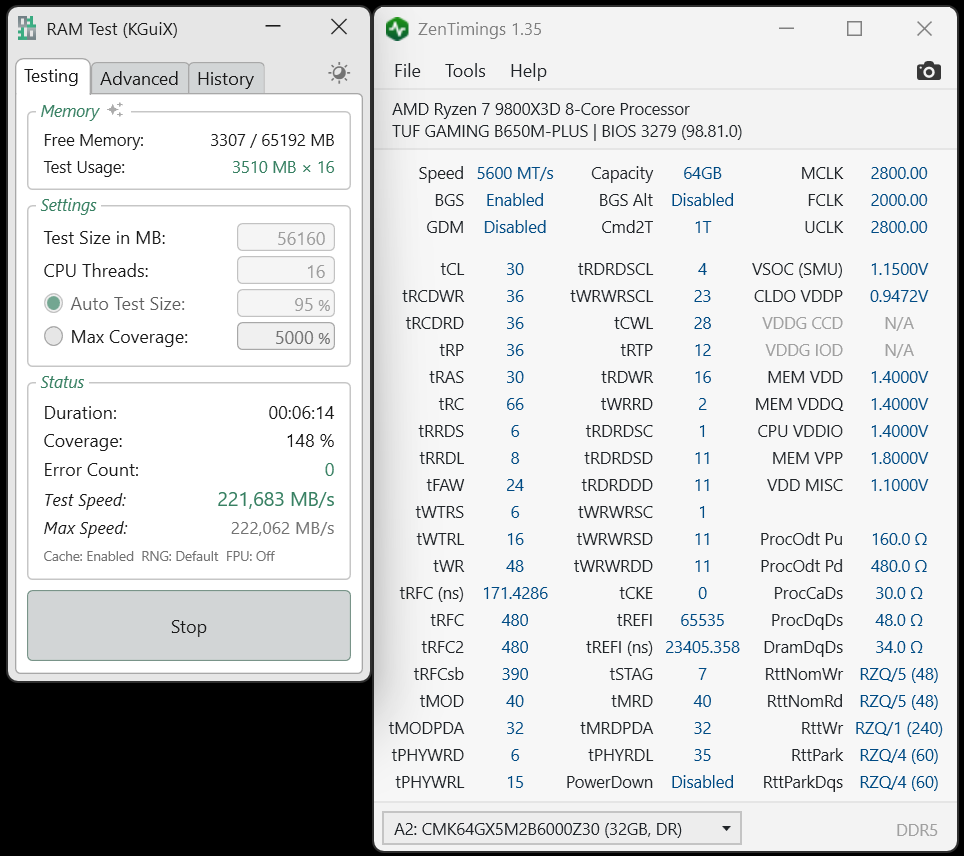964x856 pixels.
Task: Click the Stop button in RAM Test
Action: click(189, 626)
